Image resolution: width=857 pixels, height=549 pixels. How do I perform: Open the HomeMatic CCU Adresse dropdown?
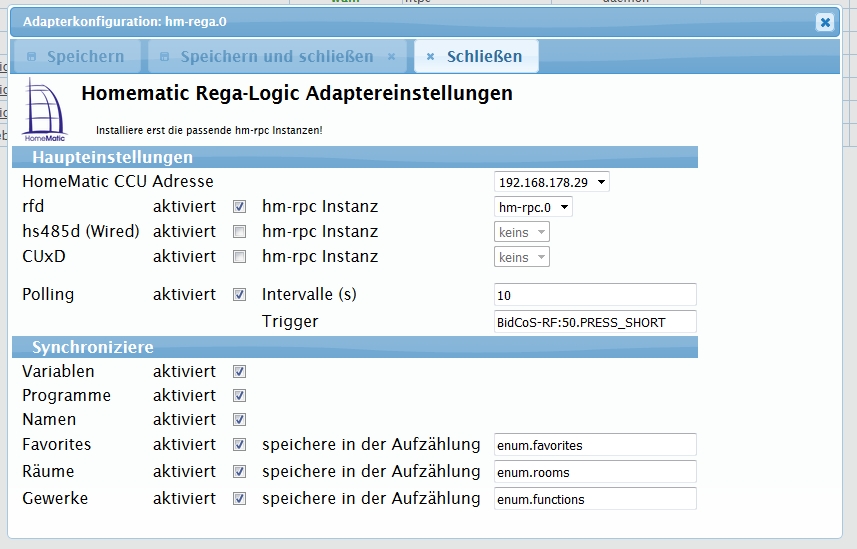click(x=551, y=182)
